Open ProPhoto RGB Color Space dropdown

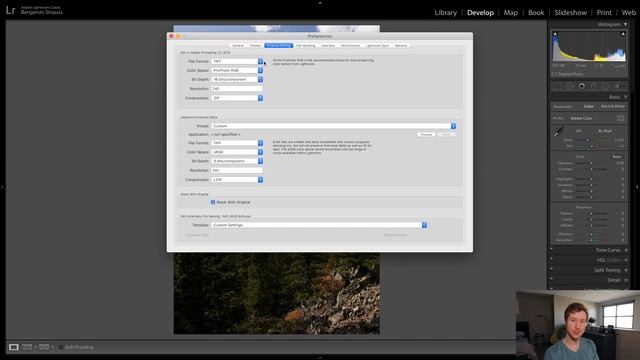tap(237, 70)
